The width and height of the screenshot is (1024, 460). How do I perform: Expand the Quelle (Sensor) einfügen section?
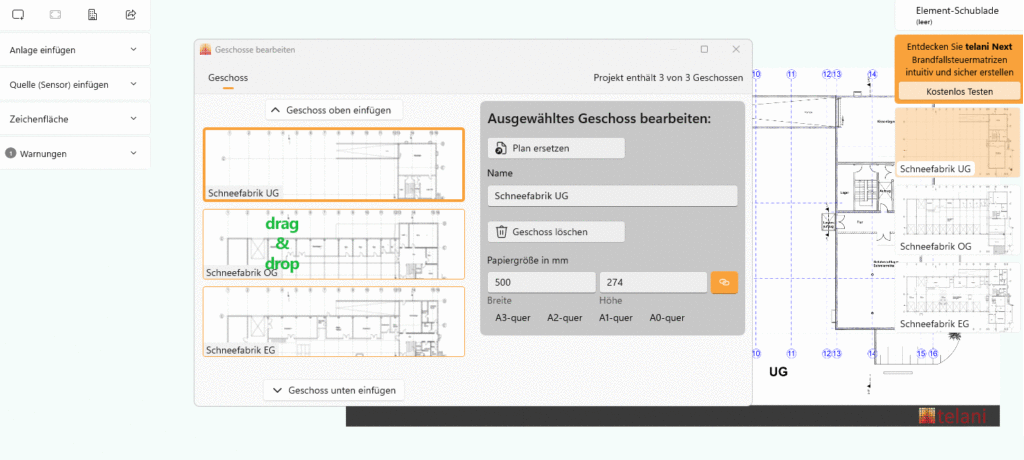tap(75, 84)
